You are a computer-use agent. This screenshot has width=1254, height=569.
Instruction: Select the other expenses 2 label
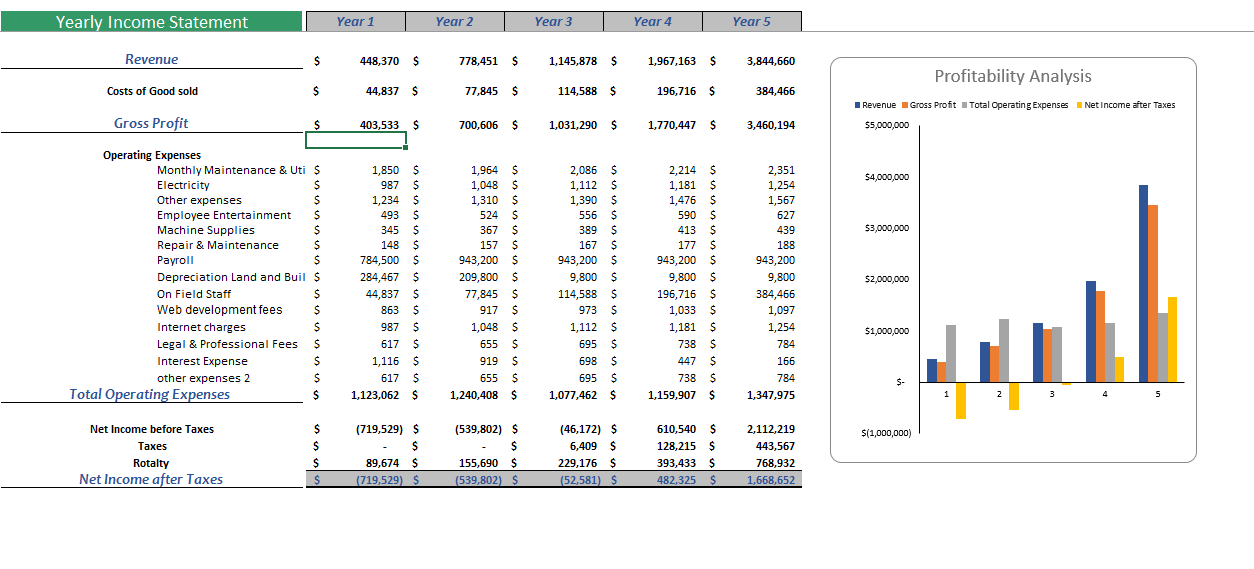click(x=203, y=378)
